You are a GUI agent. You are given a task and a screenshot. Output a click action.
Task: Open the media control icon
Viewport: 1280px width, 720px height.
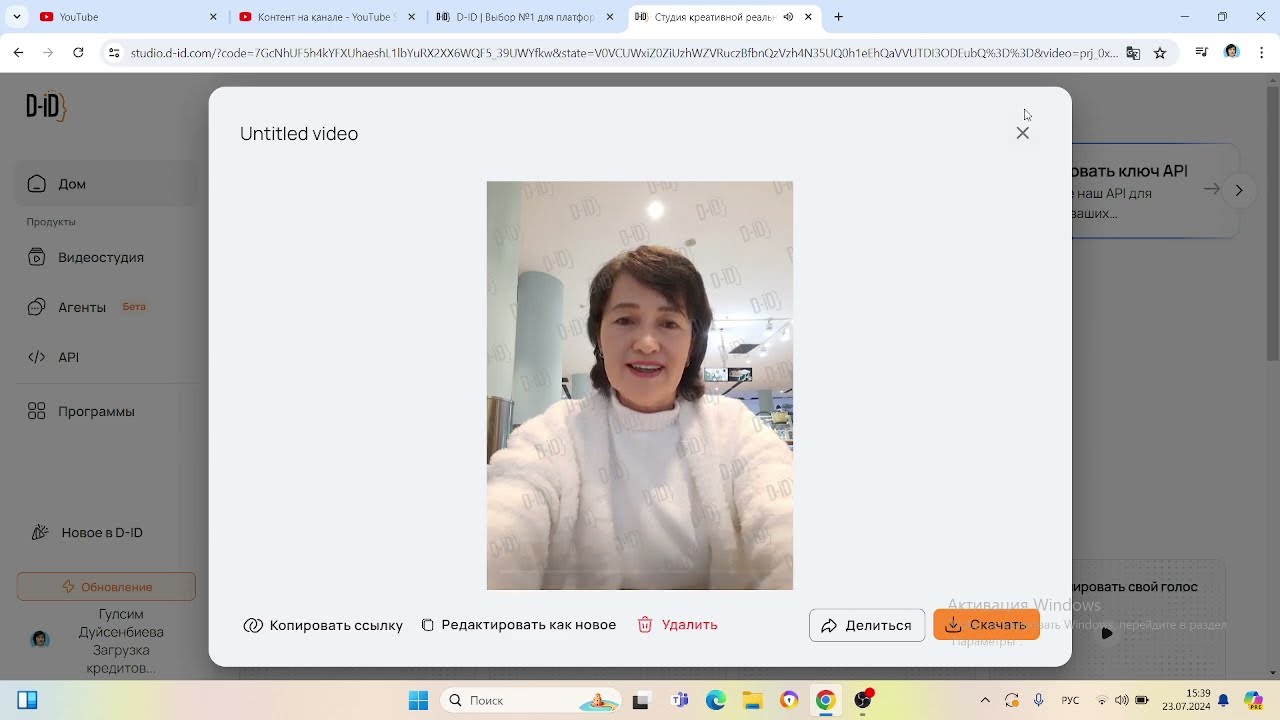coord(1202,53)
